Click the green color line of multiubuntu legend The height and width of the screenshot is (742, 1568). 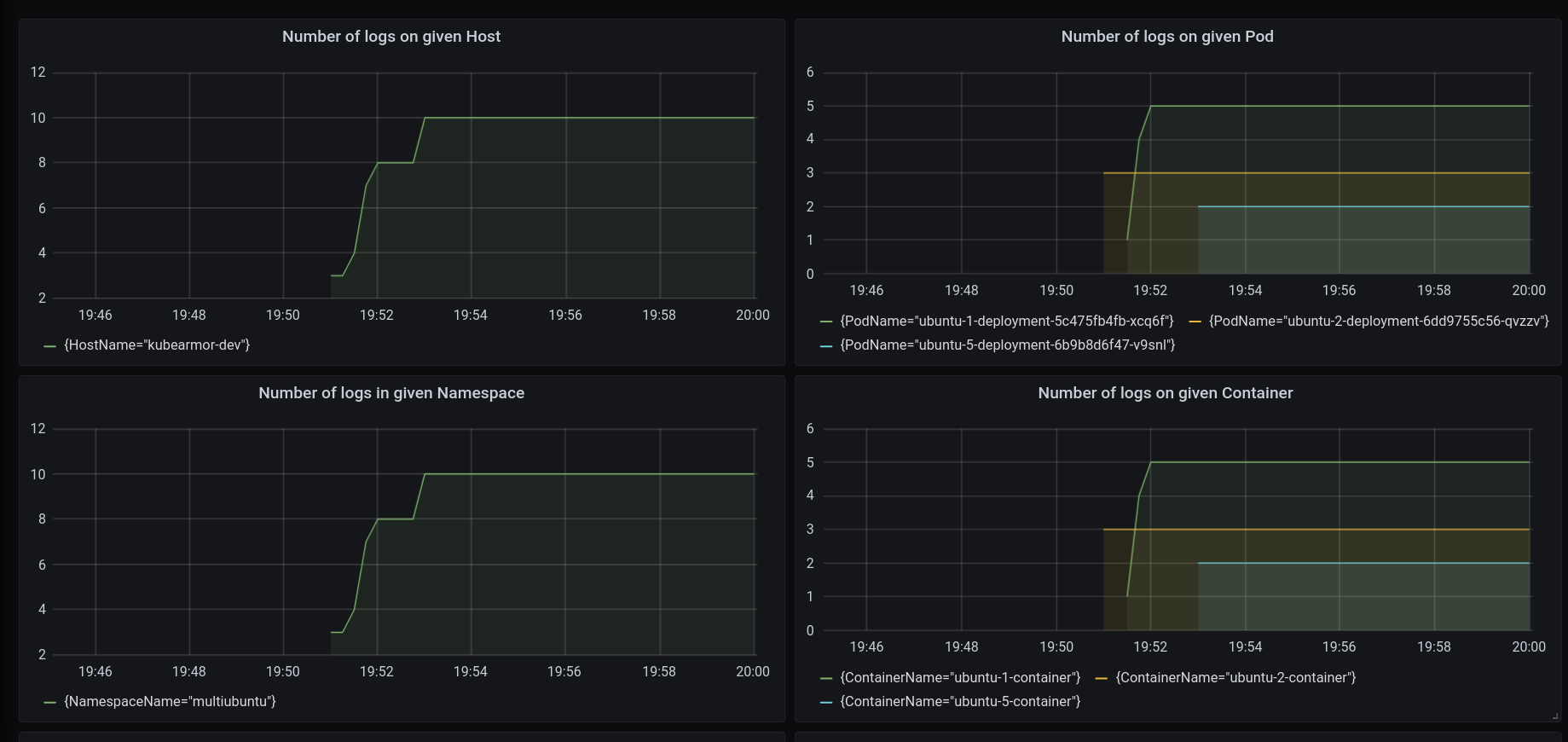[x=49, y=703]
